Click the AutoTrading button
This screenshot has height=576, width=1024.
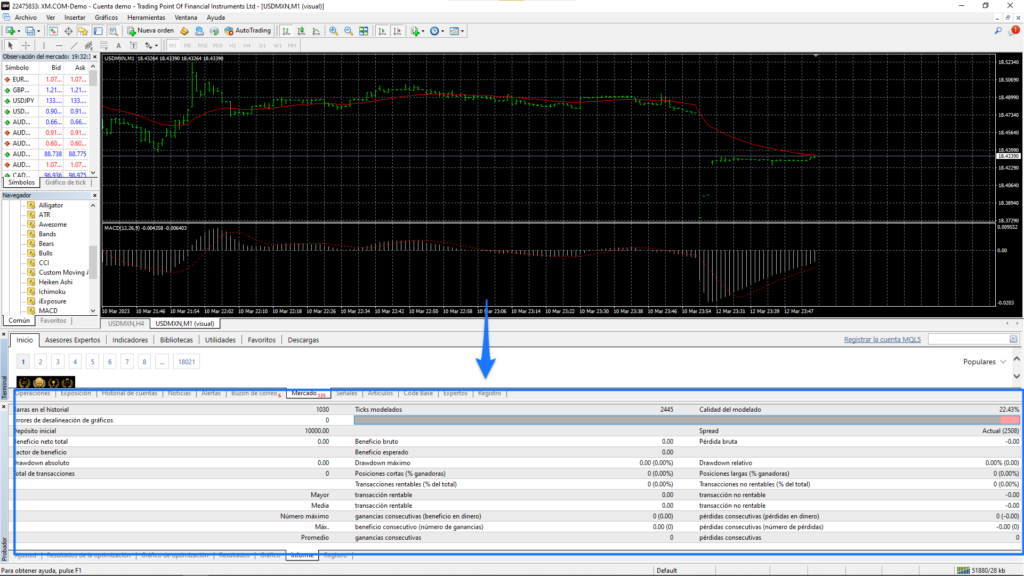(248, 31)
